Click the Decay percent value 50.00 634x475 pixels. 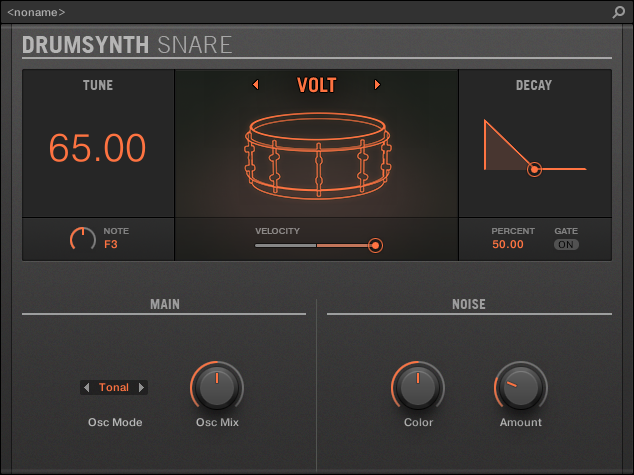(x=508, y=244)
